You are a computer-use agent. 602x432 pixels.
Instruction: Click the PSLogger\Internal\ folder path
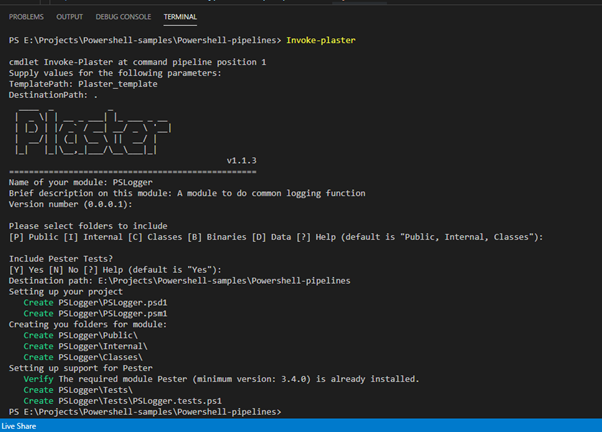pyautogui.click(x=102, y=346)
